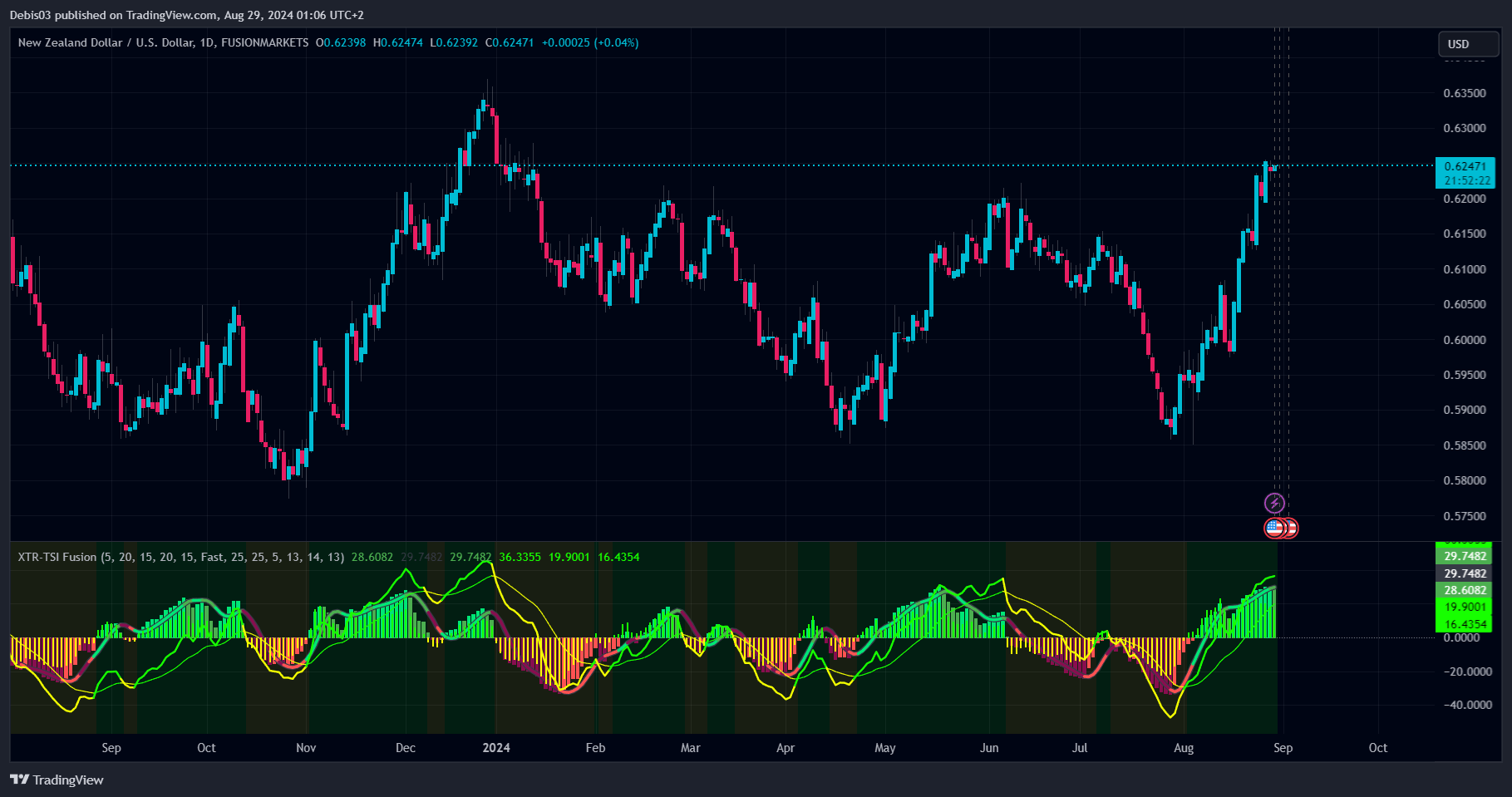Click the 0.58000 price axis label
The width and height of the screenshot is (1512, 797).
tap(1465, 480)
